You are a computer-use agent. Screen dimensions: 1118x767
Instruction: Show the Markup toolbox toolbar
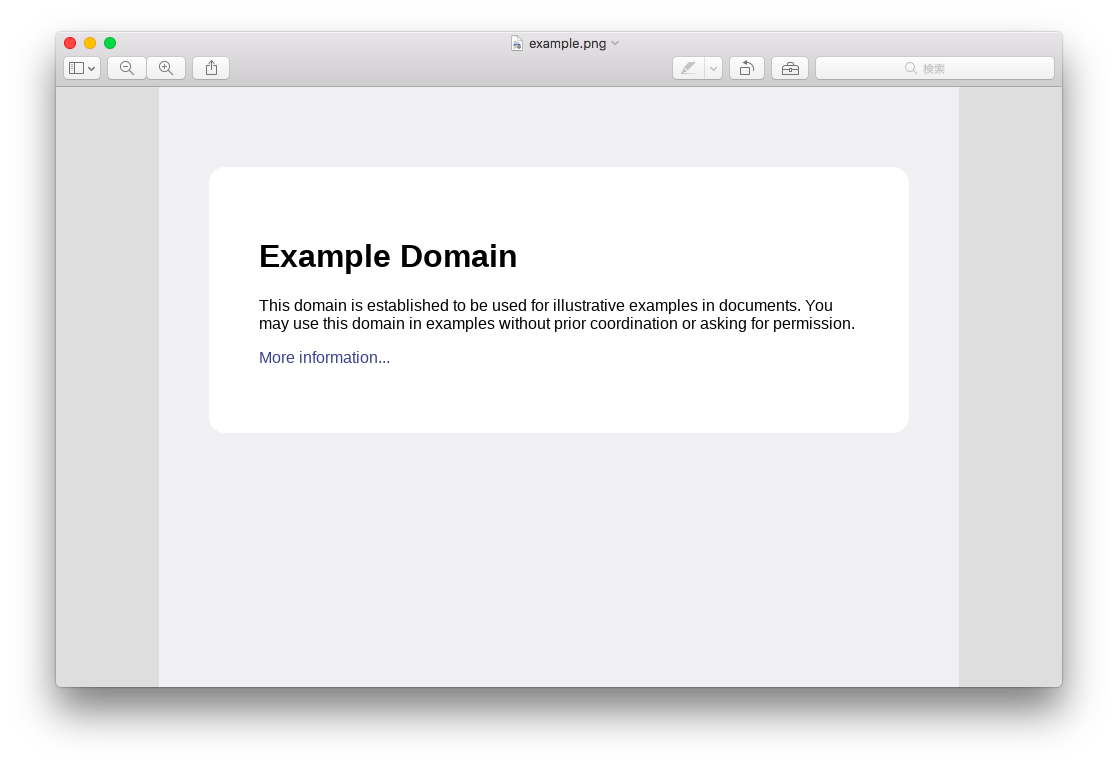tap(790, 68)
